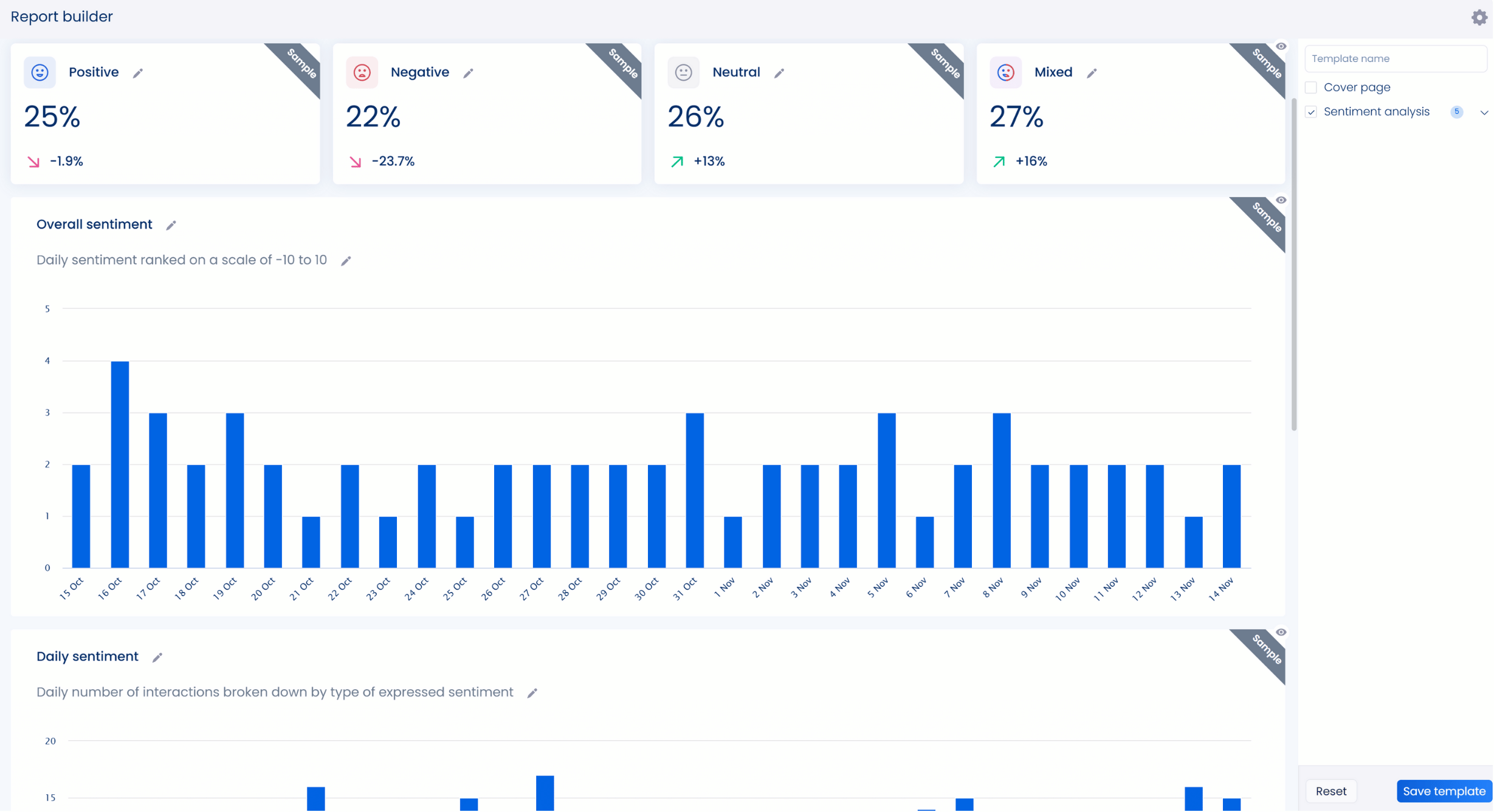
Task: Click pencil icon next to Mixed
Action: [1092, 74]
